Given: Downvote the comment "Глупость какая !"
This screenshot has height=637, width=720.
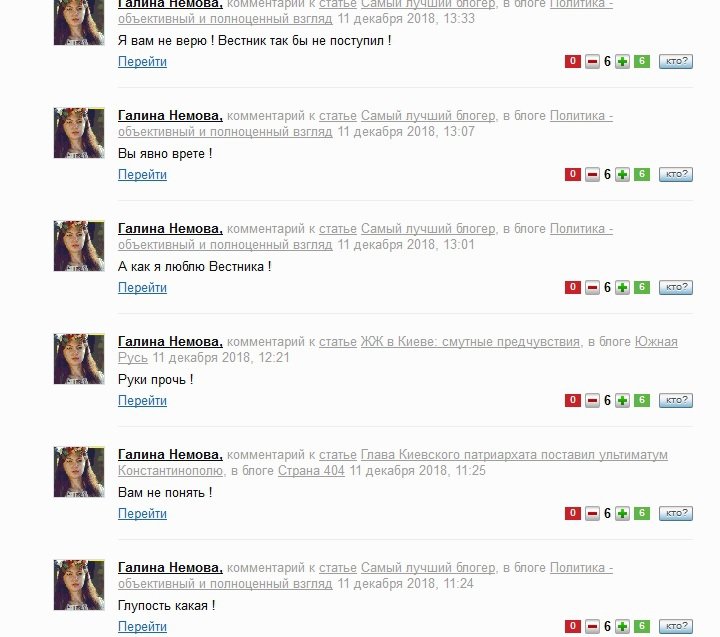Looking at the screenshot, I should point(592,626).
